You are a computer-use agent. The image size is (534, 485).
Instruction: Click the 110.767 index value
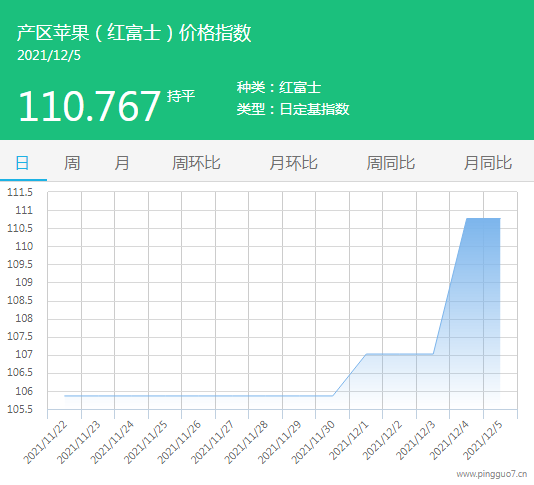[x=89, y=106]
